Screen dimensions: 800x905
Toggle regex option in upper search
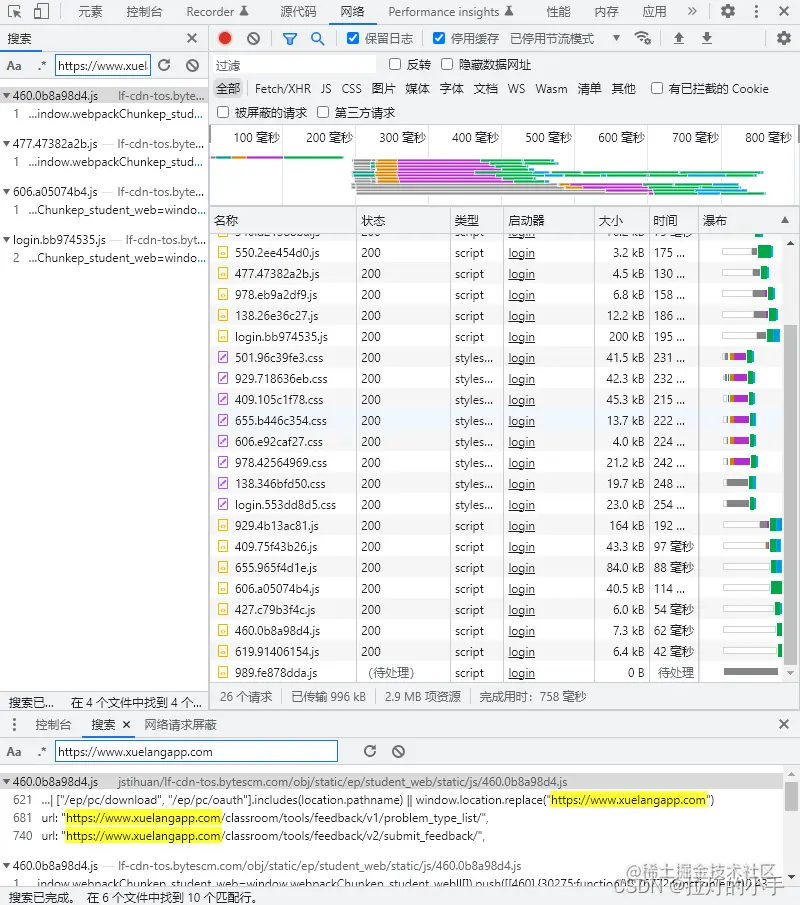(41, 66)
